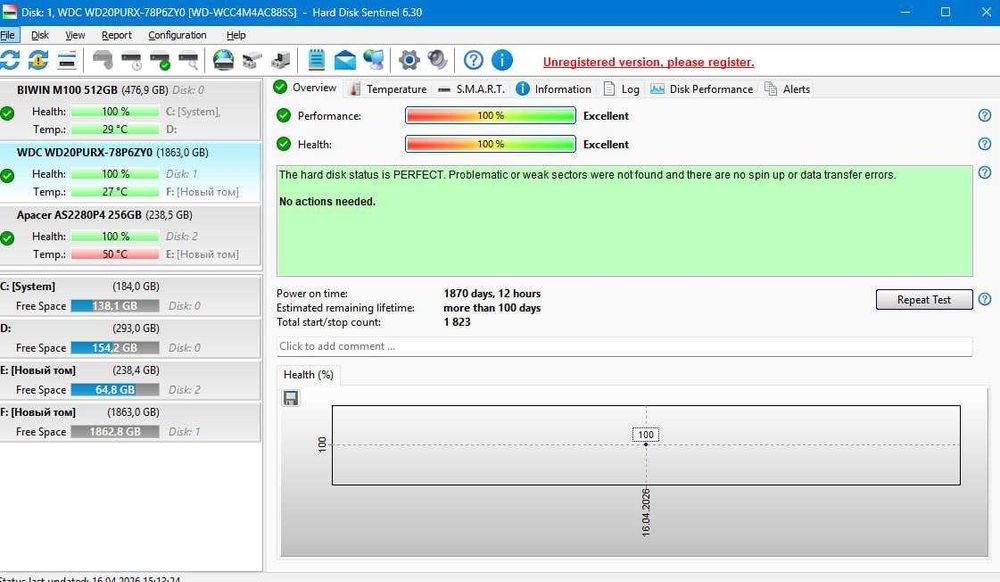Switch to the Log tab

pos(621,89)
